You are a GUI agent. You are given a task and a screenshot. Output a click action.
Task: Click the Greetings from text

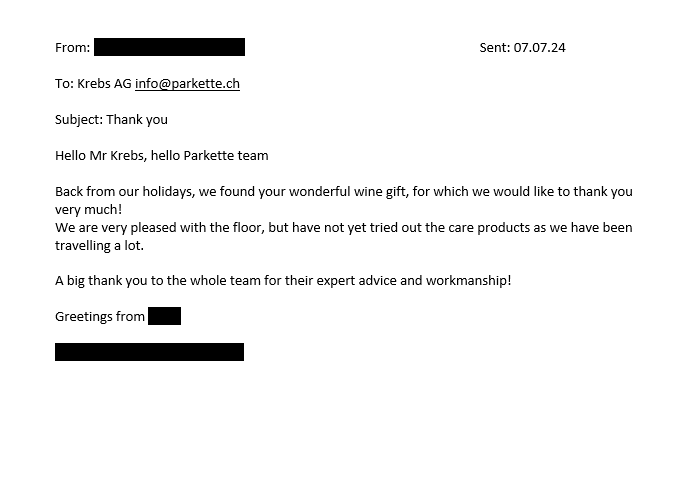pyautogui.click(x=100, y=316)
